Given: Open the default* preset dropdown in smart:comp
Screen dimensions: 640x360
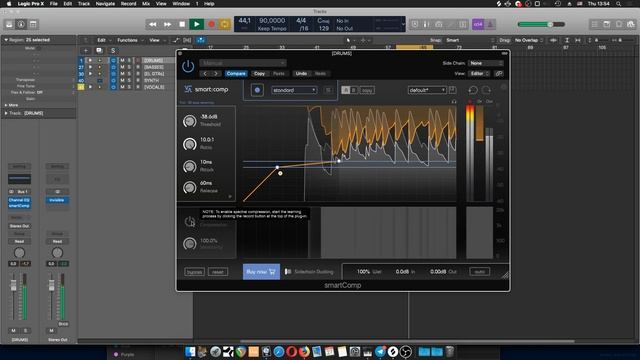Looking at the screenshot, I should (x=427, y=90).
